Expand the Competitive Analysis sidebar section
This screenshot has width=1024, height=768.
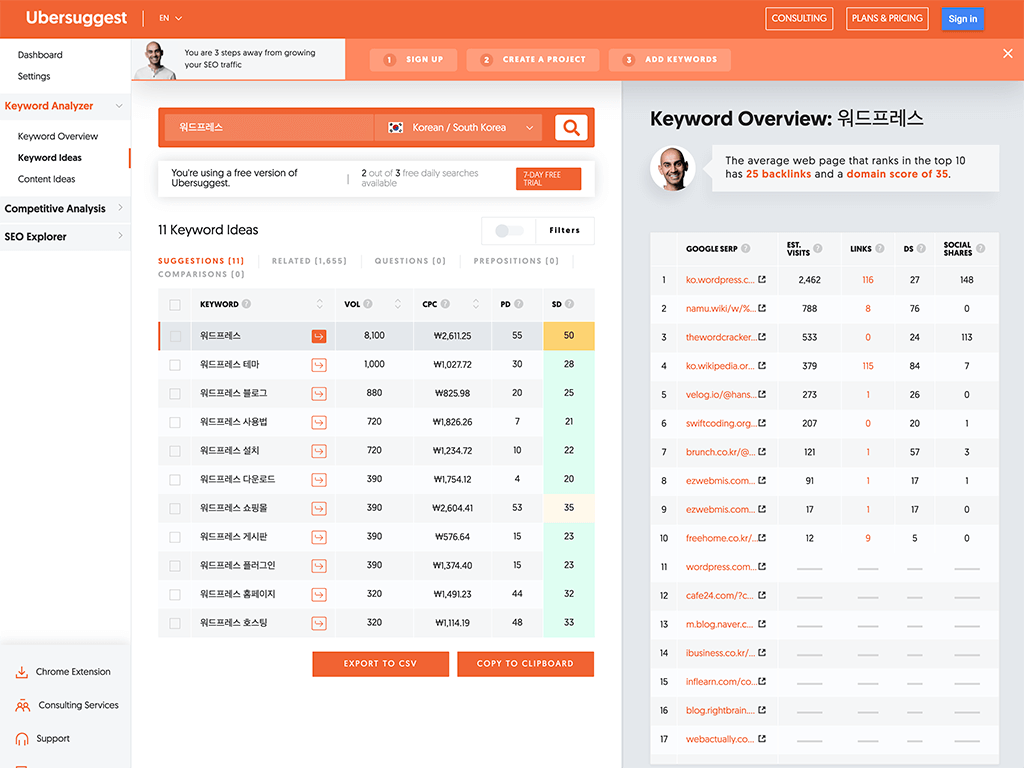[120, 208]
